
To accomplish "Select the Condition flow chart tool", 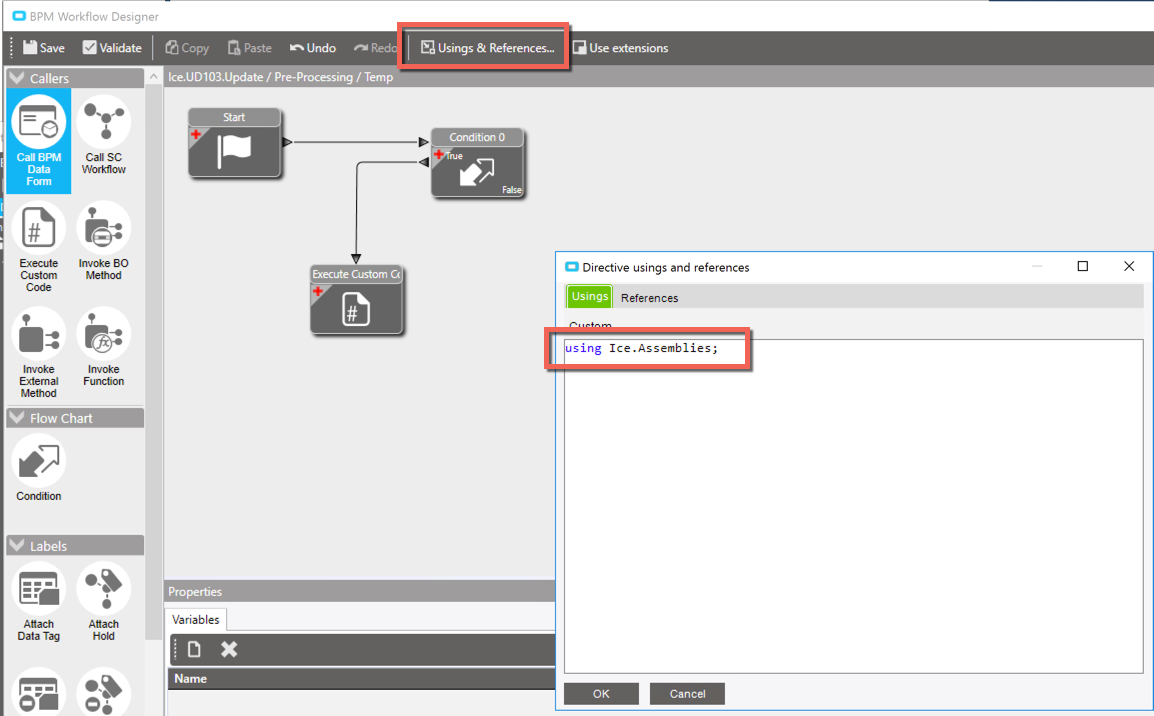I will click(38, 468).
